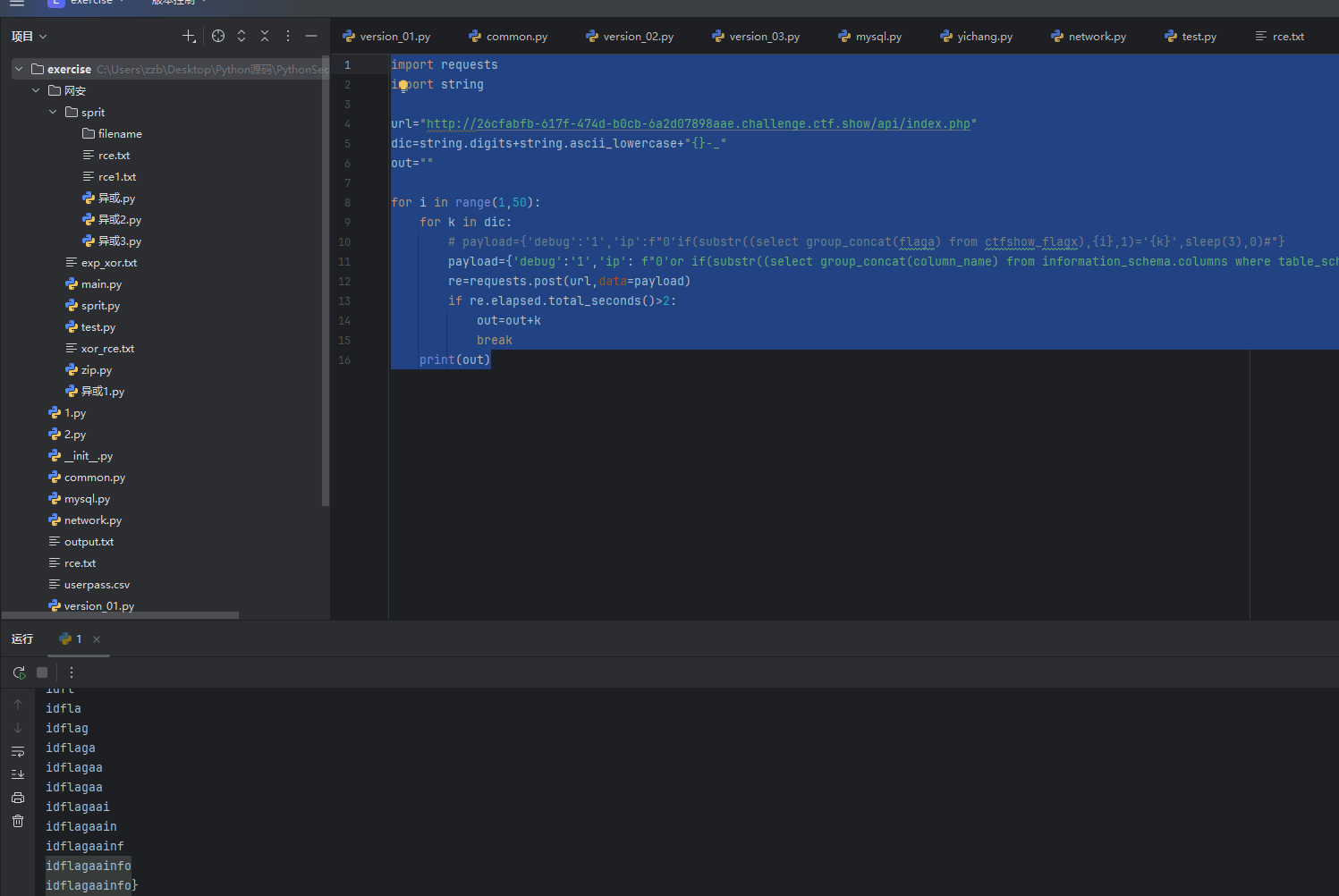Click the project tree horizontal scrollbar
This screenshot has height=896, width=1339.
coord(121,615)
